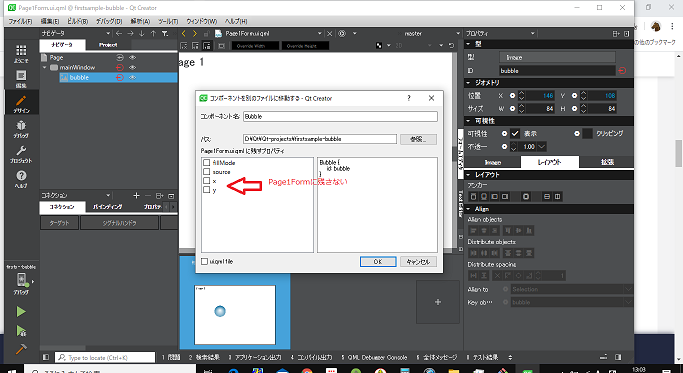Open Help mode question mark icon
This screenshot has height=373, width=683.
coord(21,176)
